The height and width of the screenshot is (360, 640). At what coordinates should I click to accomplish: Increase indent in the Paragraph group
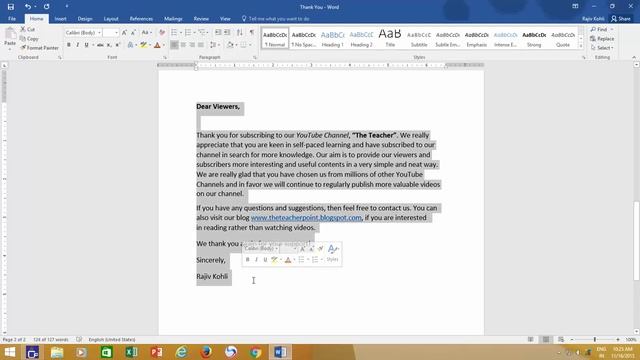[x=227, y=33]
